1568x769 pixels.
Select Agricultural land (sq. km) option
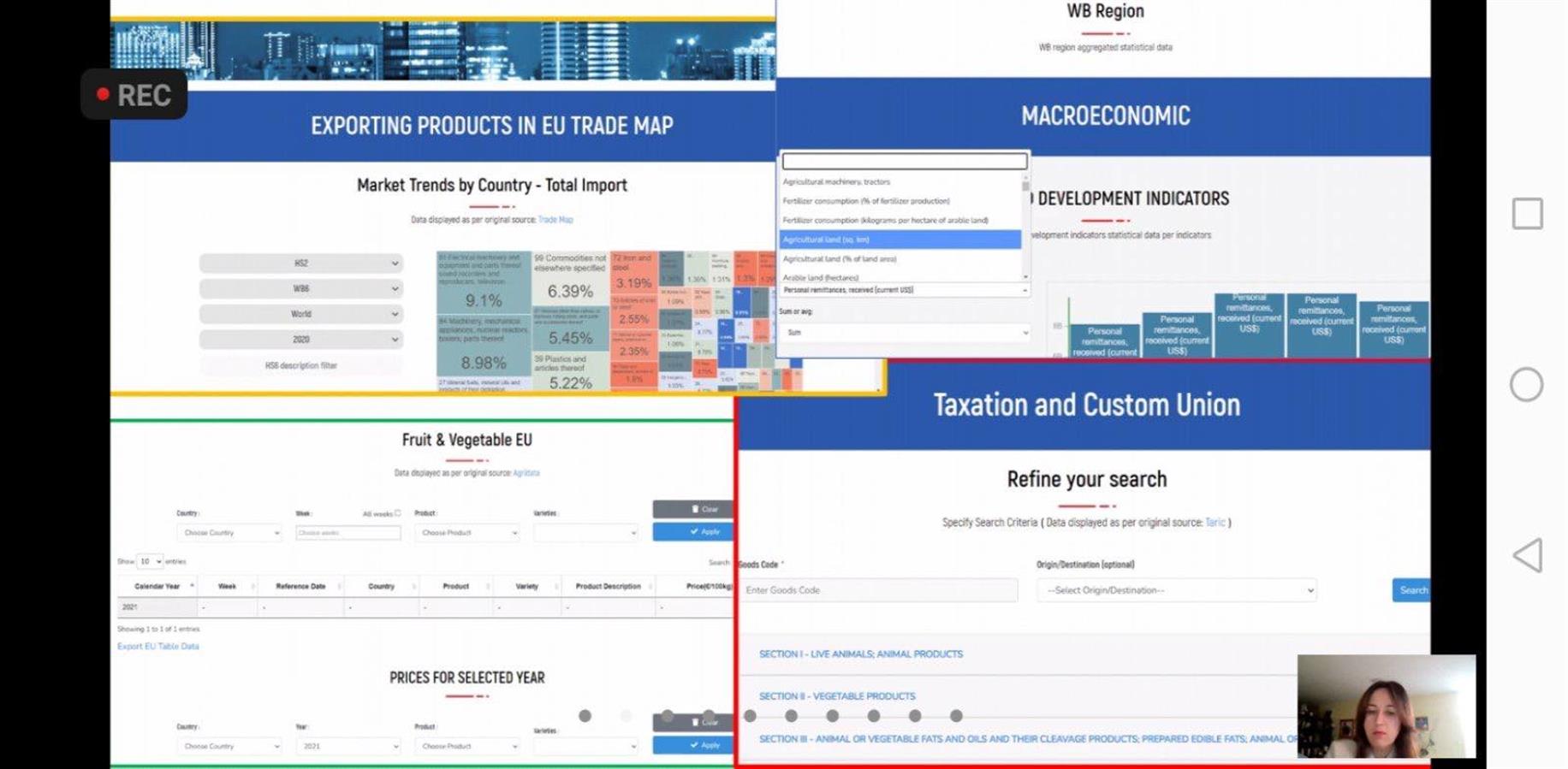(x=900, y=240)
